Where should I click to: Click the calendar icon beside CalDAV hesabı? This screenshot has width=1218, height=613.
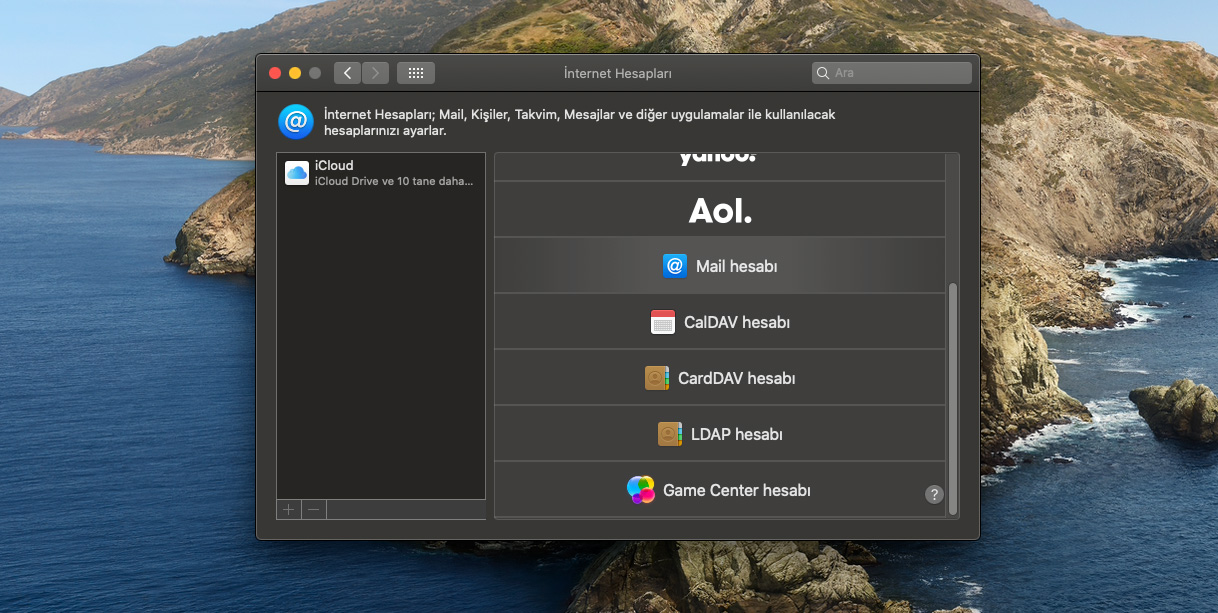pyautogui.click(x=663, y=322)
